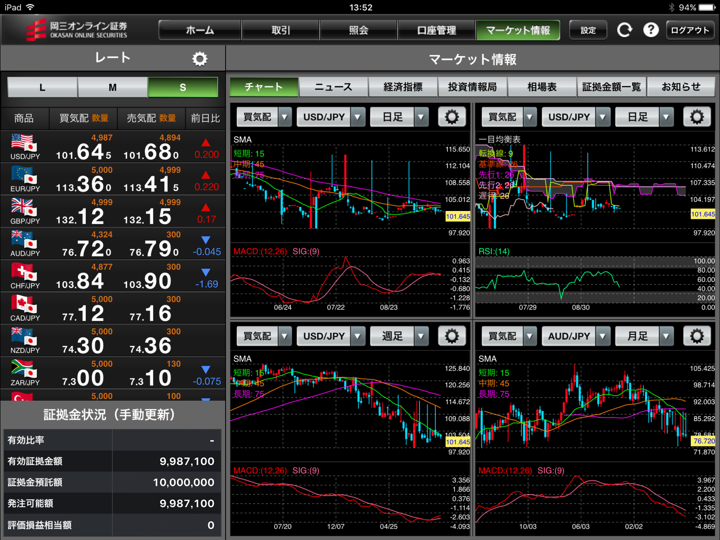This screenshot has width=720, height=540.
Task: Open top-left chart gear settings
Action: coord(452,117)
